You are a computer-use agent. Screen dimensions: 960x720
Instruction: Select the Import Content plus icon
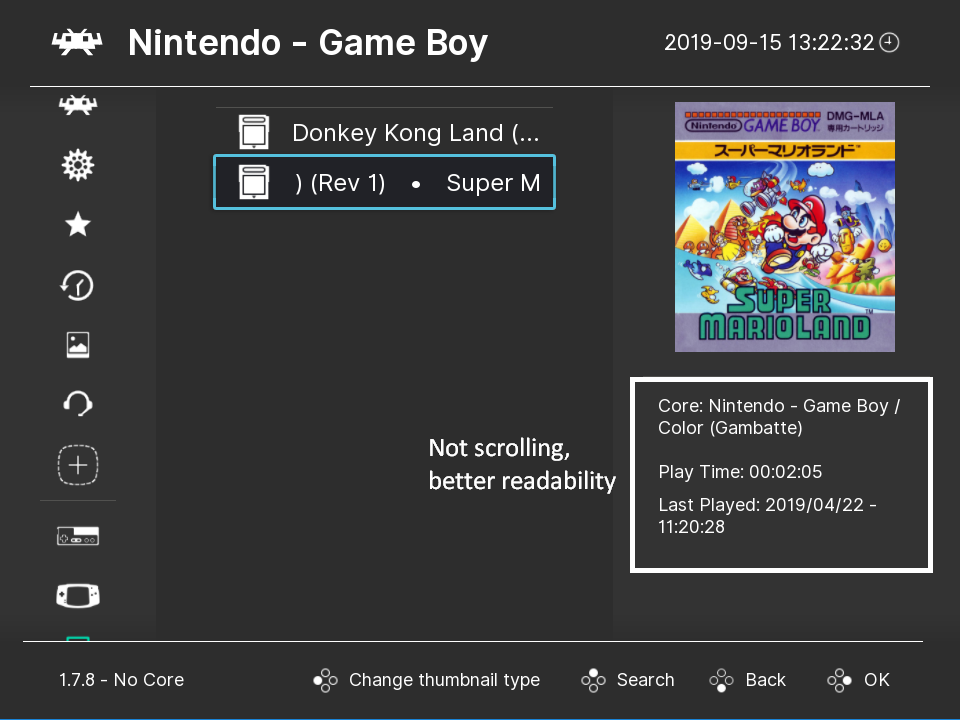[x=78, y=464]
